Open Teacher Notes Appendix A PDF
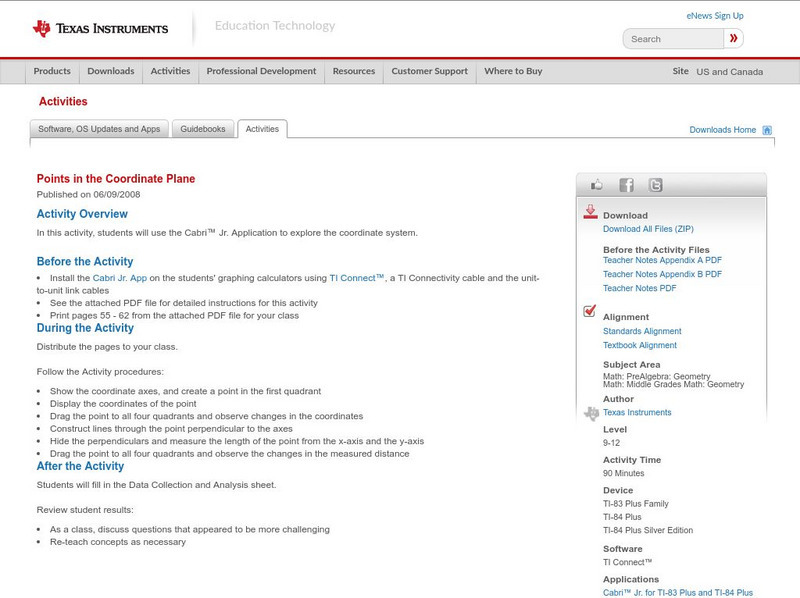The height and width of the screenshot is (598, 800). [662, 260]
